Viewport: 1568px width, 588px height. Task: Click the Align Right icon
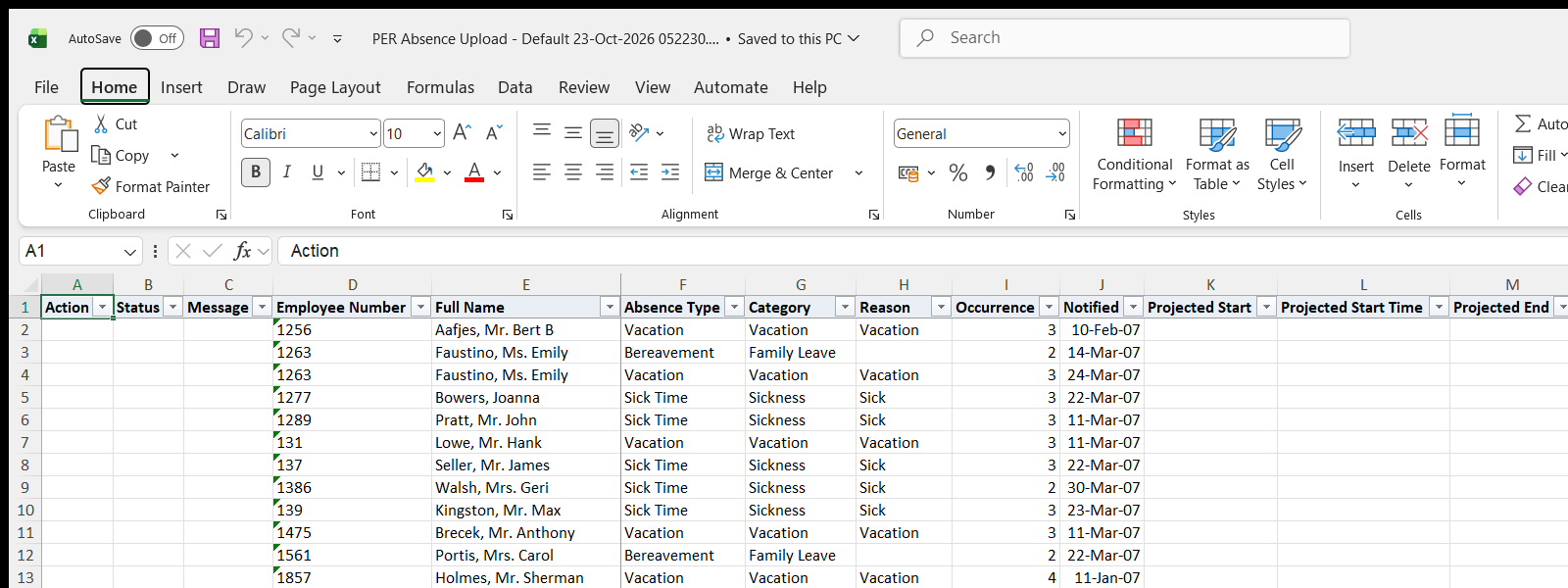pos(605,172)
